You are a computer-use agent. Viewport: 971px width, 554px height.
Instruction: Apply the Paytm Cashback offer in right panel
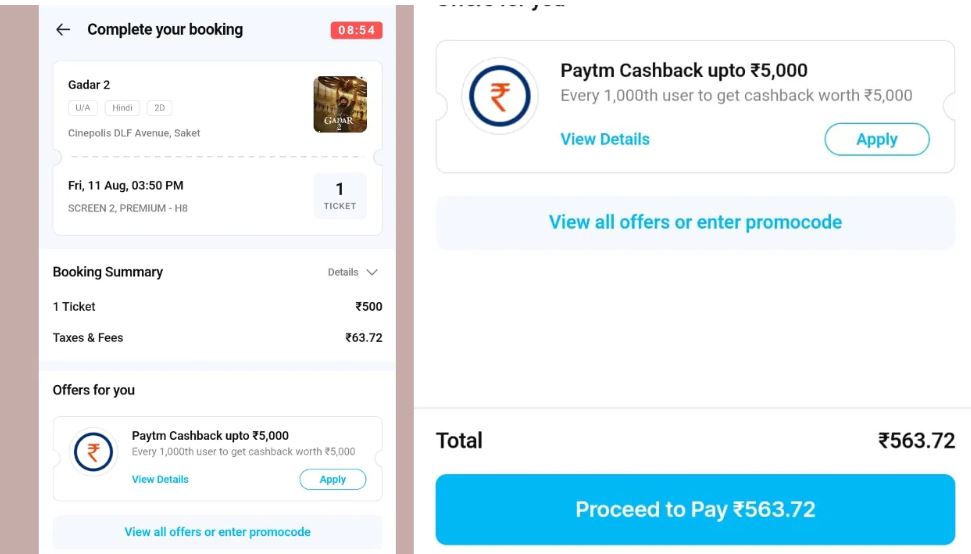877,139
